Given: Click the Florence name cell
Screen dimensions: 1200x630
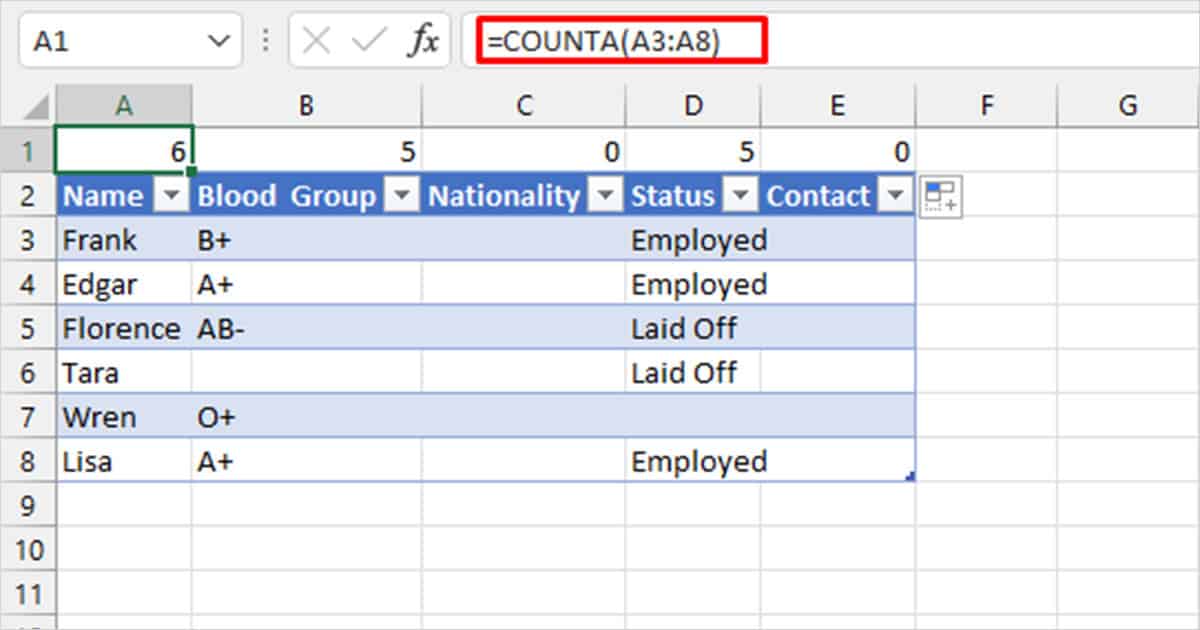Looking at the screenshot, I should [124, 328].
